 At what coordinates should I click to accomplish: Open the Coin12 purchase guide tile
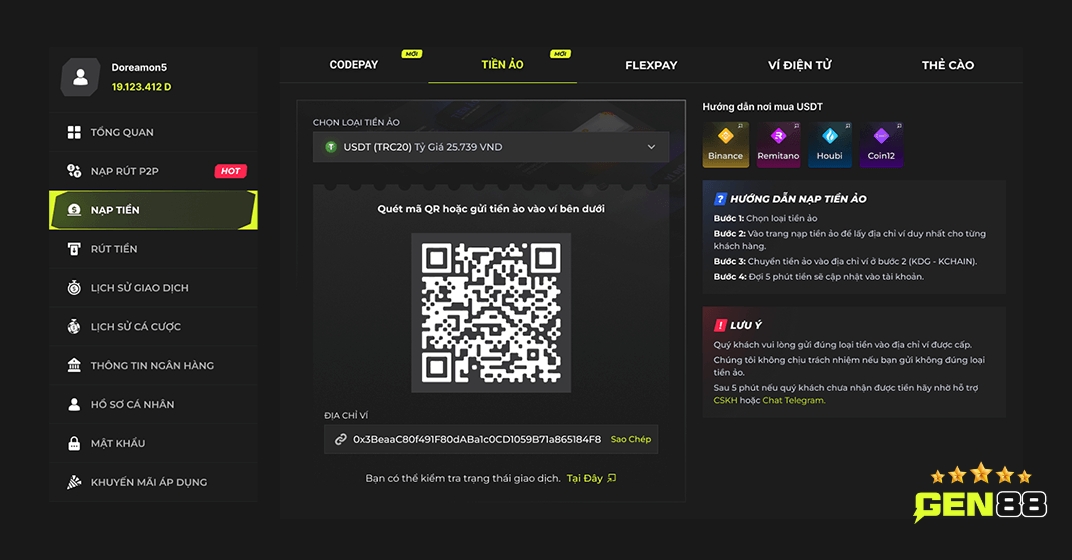click(881, 144)
